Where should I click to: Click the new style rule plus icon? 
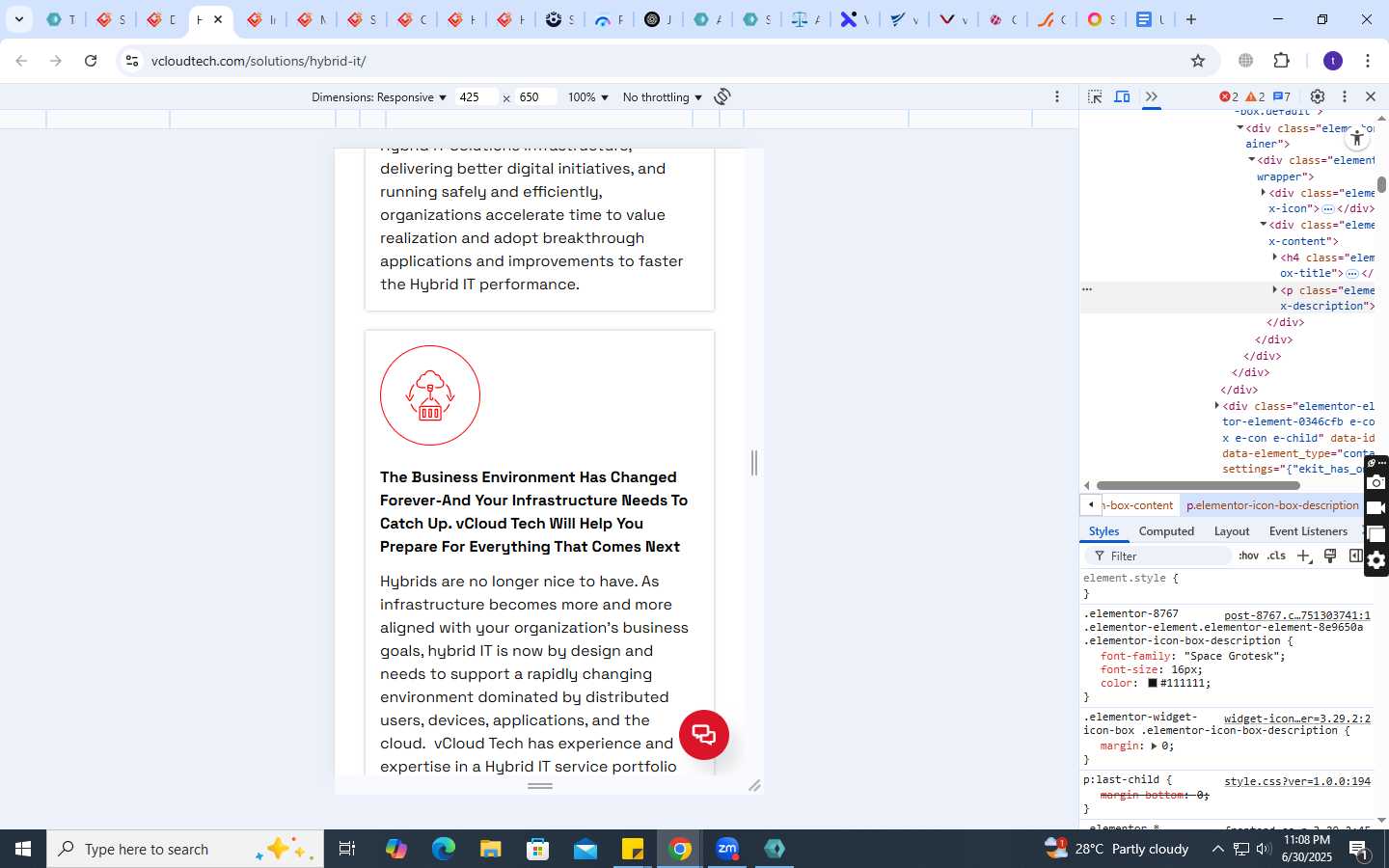(x=1304, y=556)
